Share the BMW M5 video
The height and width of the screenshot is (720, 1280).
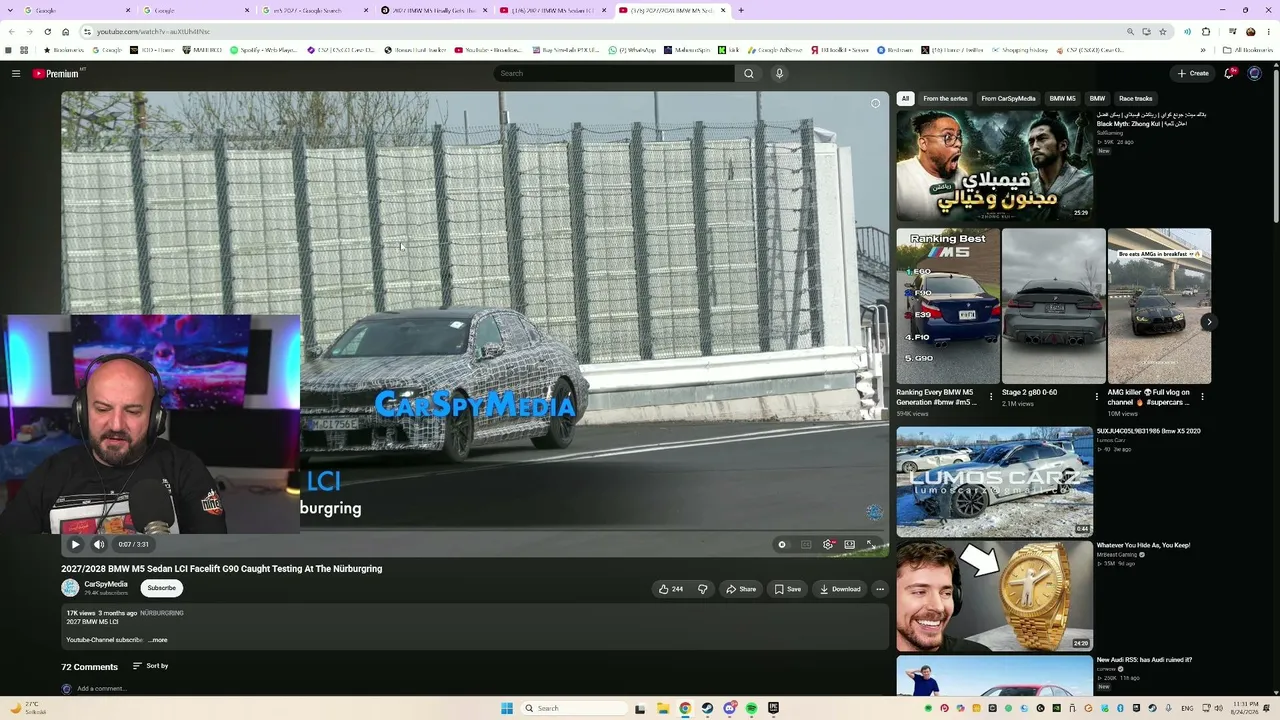coord(741,589)
